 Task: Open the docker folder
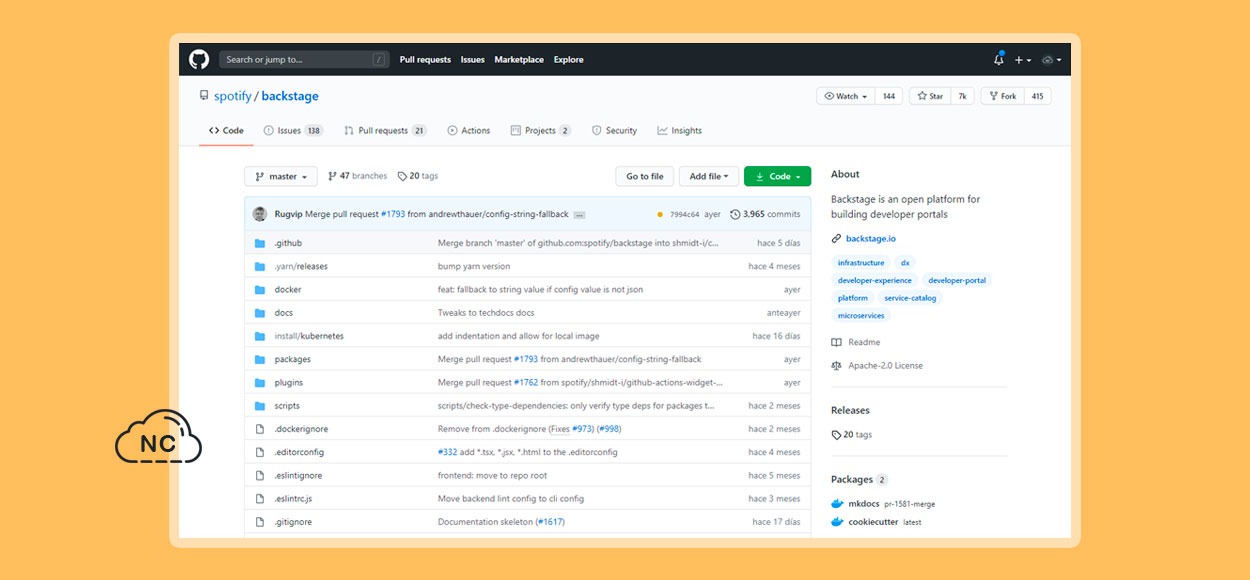pyautogui.click(x=288, y=290)
